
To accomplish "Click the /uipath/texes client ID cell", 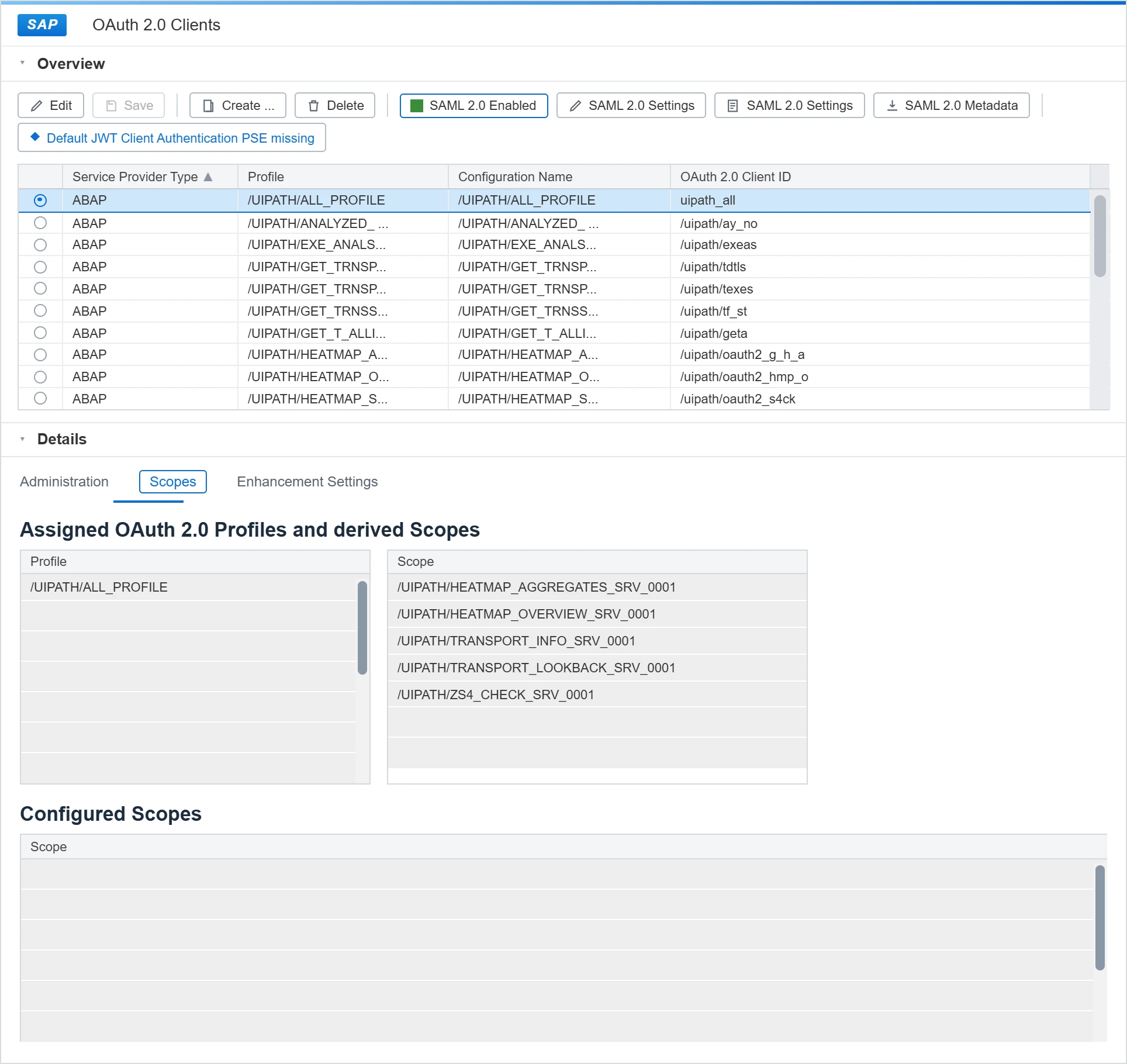I will click(x=880, y=288).
